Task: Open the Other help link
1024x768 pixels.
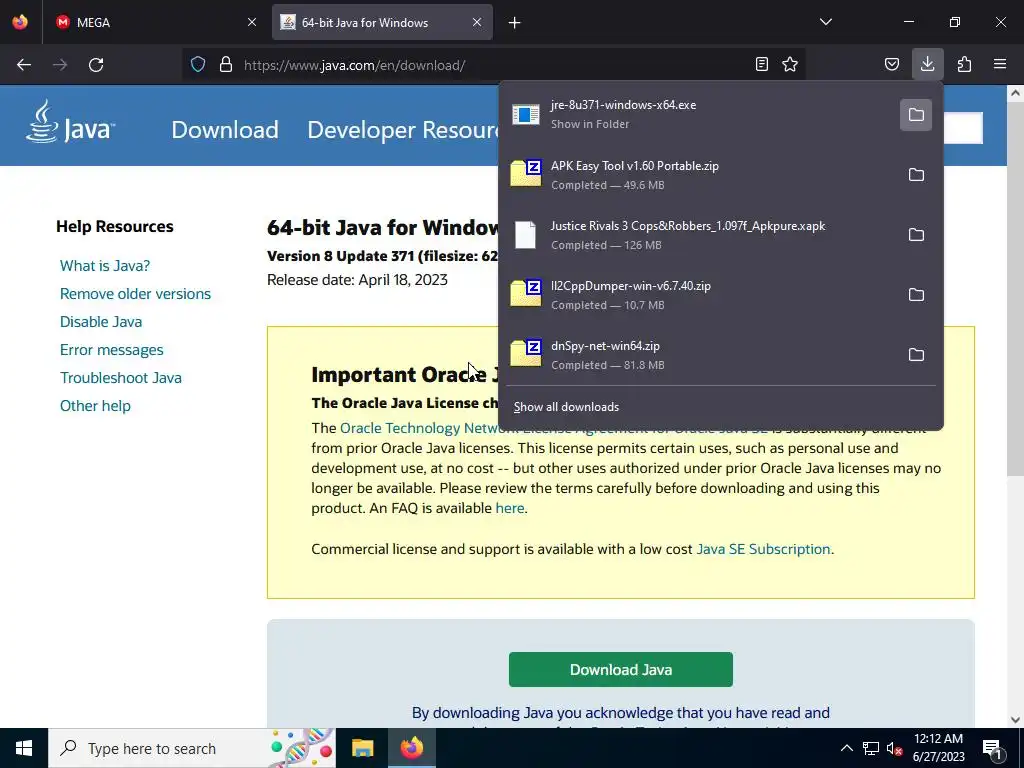Action: coord(95,406)
